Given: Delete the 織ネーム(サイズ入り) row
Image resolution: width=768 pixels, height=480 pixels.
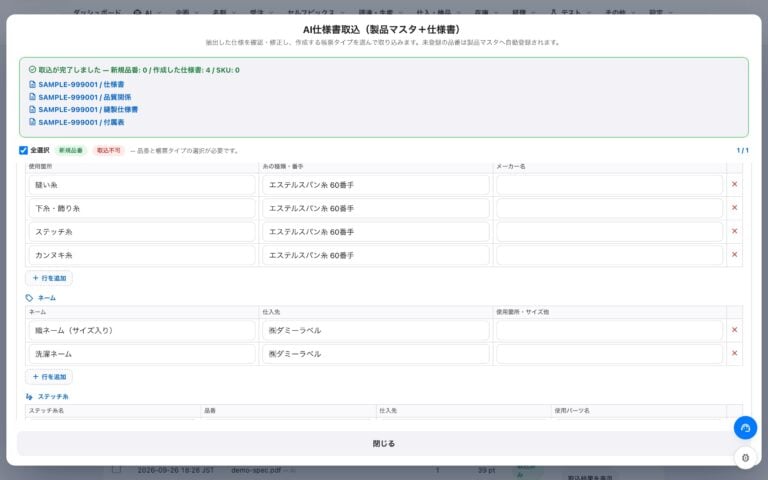Looking at the screenshot, I should 734,330.
